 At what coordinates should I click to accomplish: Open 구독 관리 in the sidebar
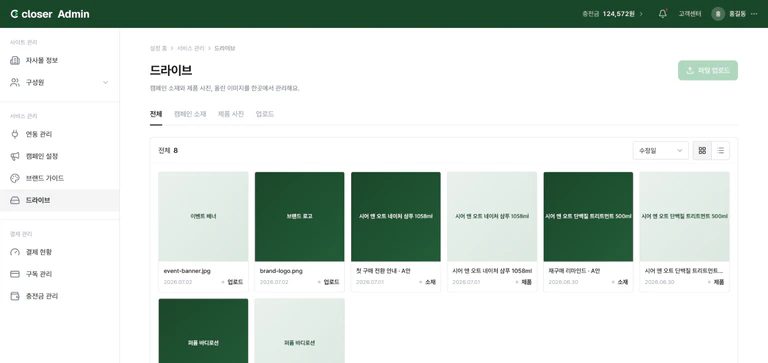59,274
